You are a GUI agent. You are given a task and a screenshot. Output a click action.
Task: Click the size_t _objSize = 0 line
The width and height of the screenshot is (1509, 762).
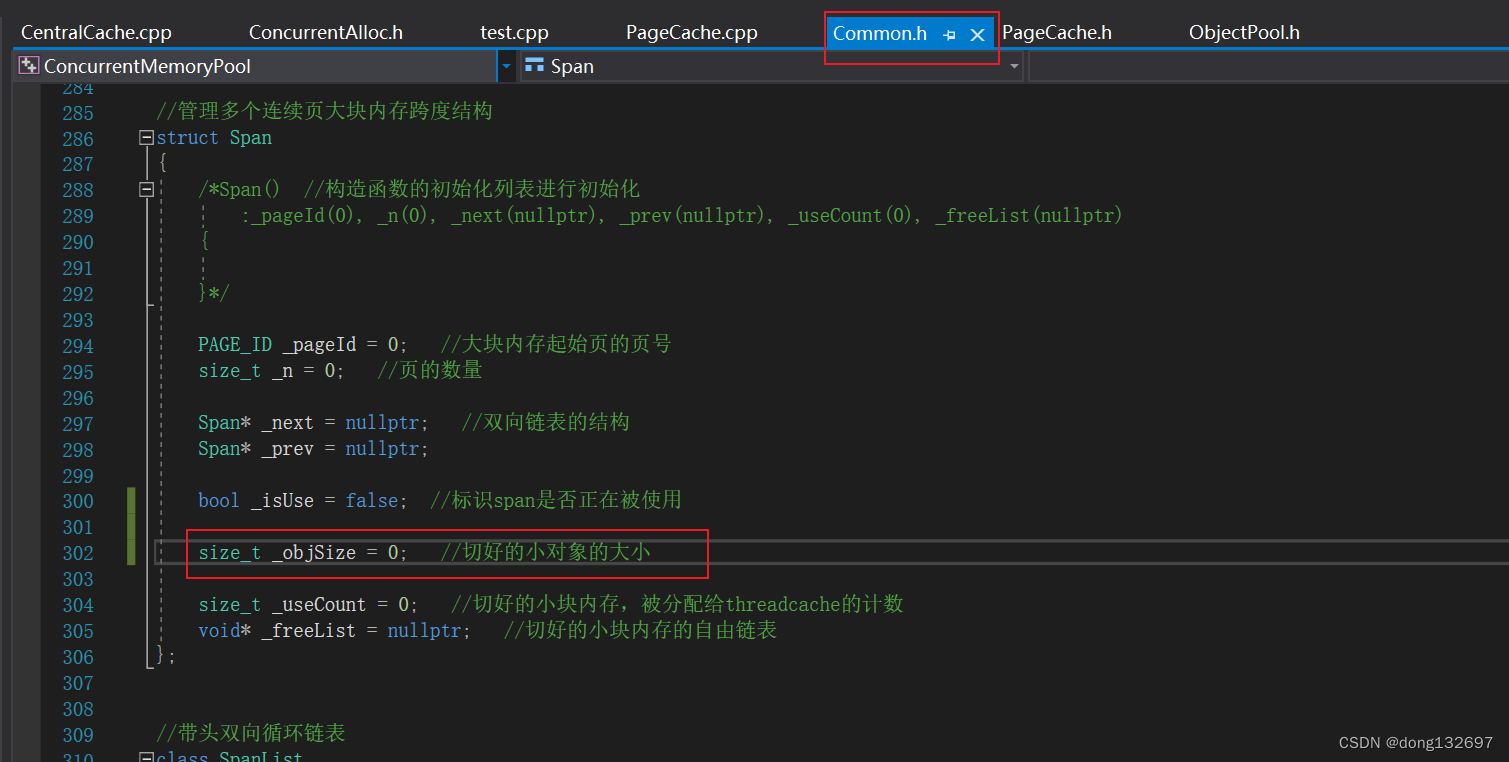[302, 553]
